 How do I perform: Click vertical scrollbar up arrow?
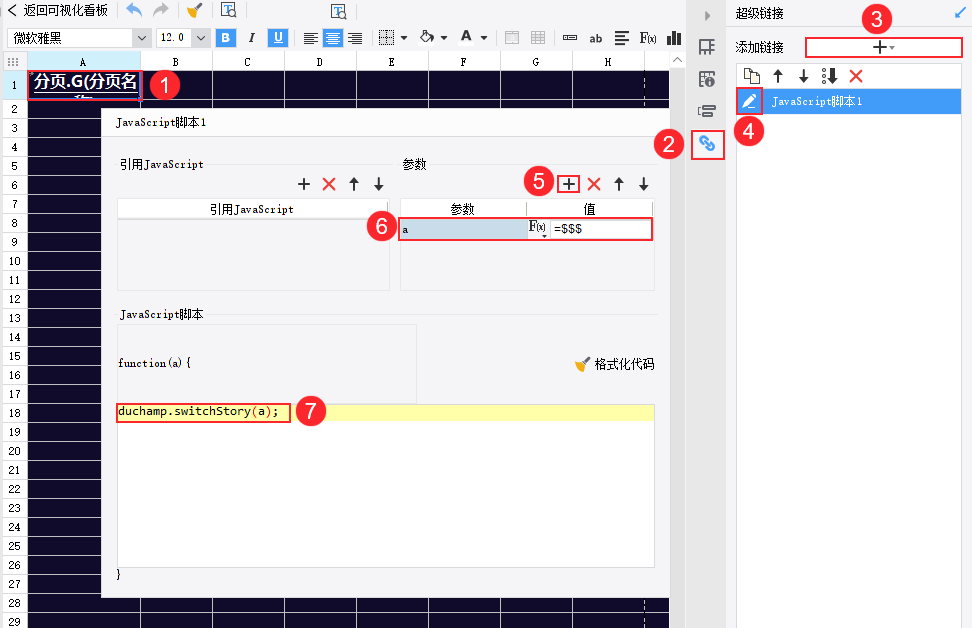(x=678, y=60)
